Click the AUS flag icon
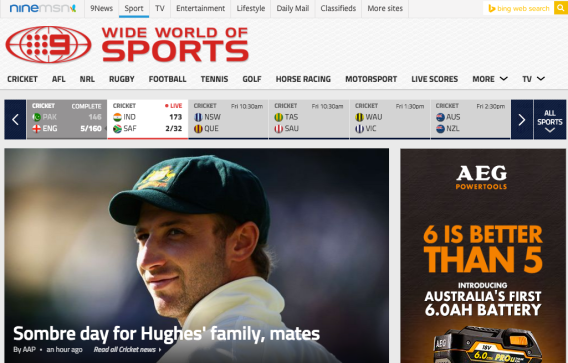Viewport: 568px width, 363px height. point(440,117)
